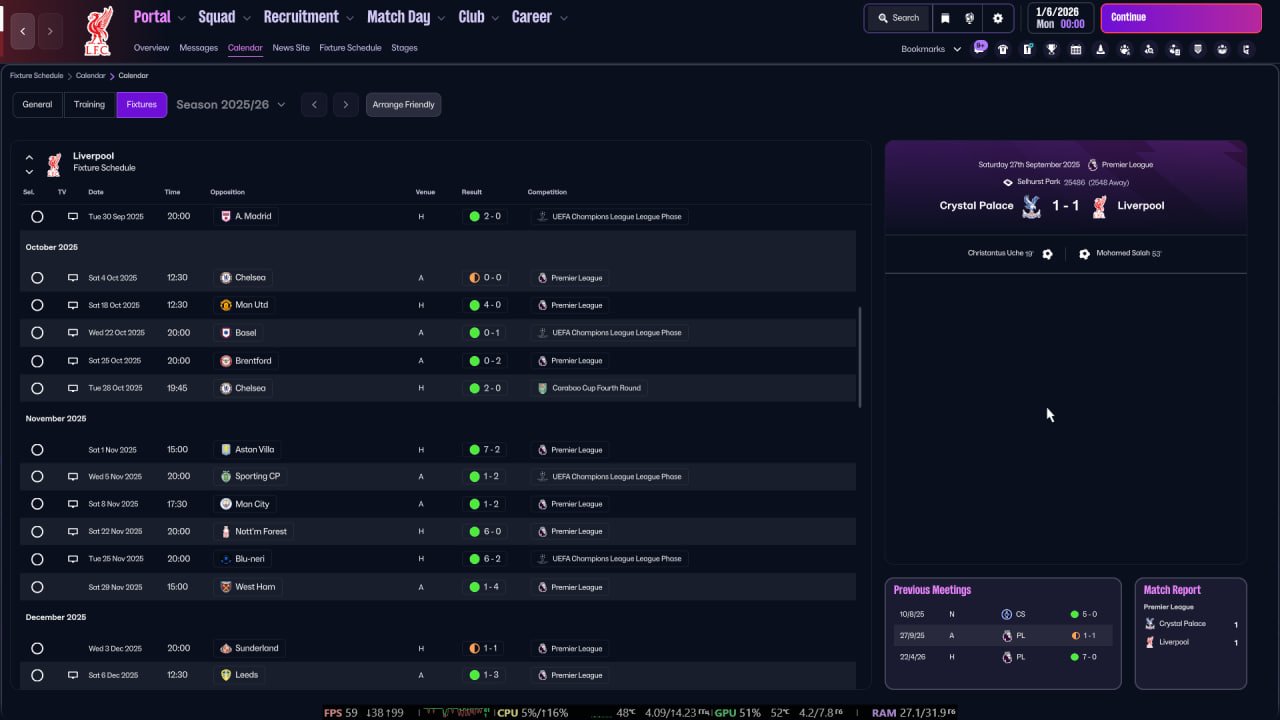Image resolution: width=1280 pixels, height=720 pixels.
Task: Select the Brentford fixture radio button
Action: (37, 361)
